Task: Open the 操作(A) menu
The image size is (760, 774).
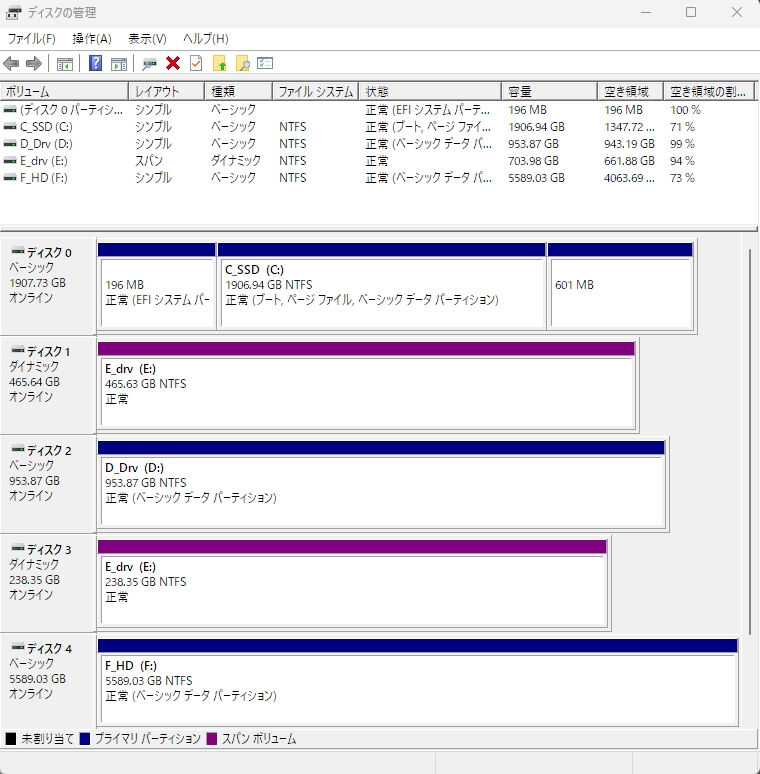Action: pos(92,39)
